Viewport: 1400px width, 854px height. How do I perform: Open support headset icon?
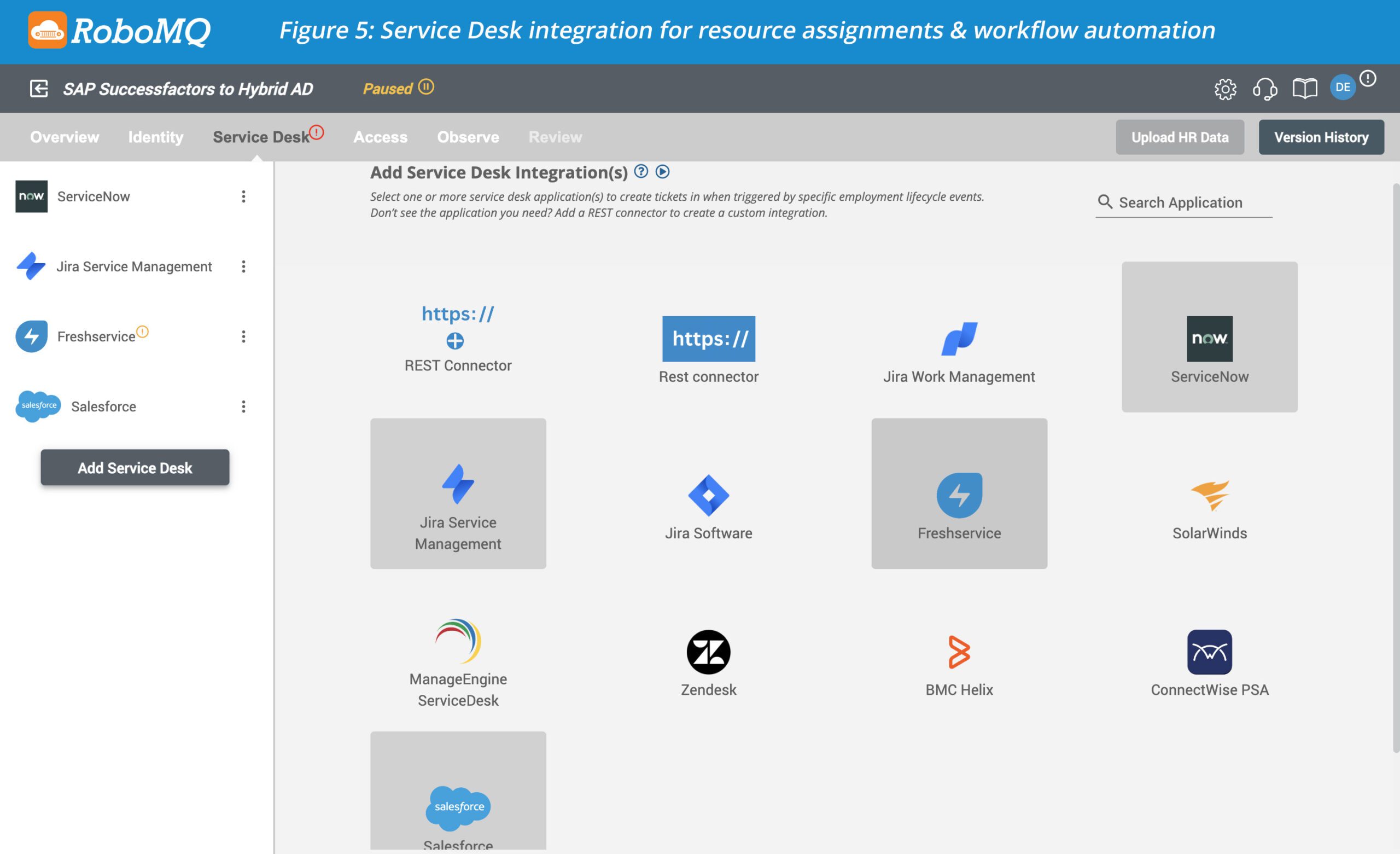(x=1265, y=89)
